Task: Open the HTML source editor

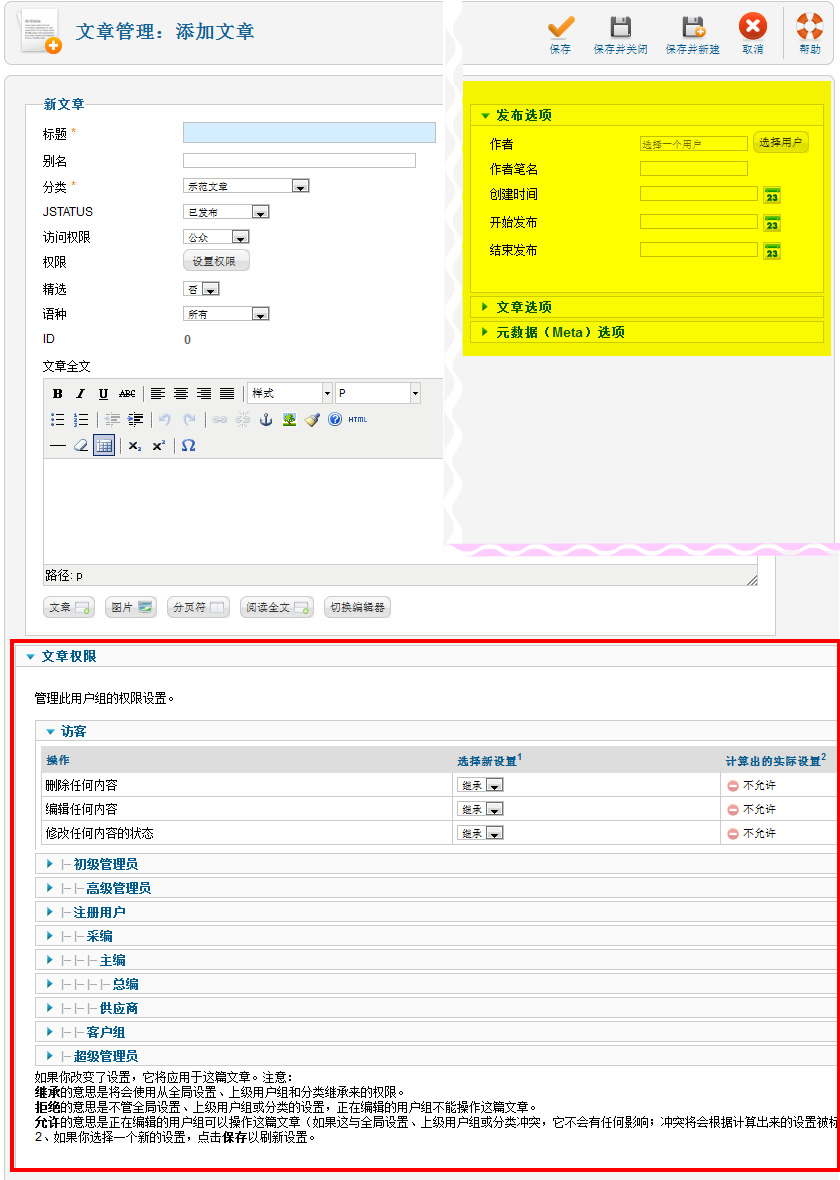Action: [x=358, y=420]
